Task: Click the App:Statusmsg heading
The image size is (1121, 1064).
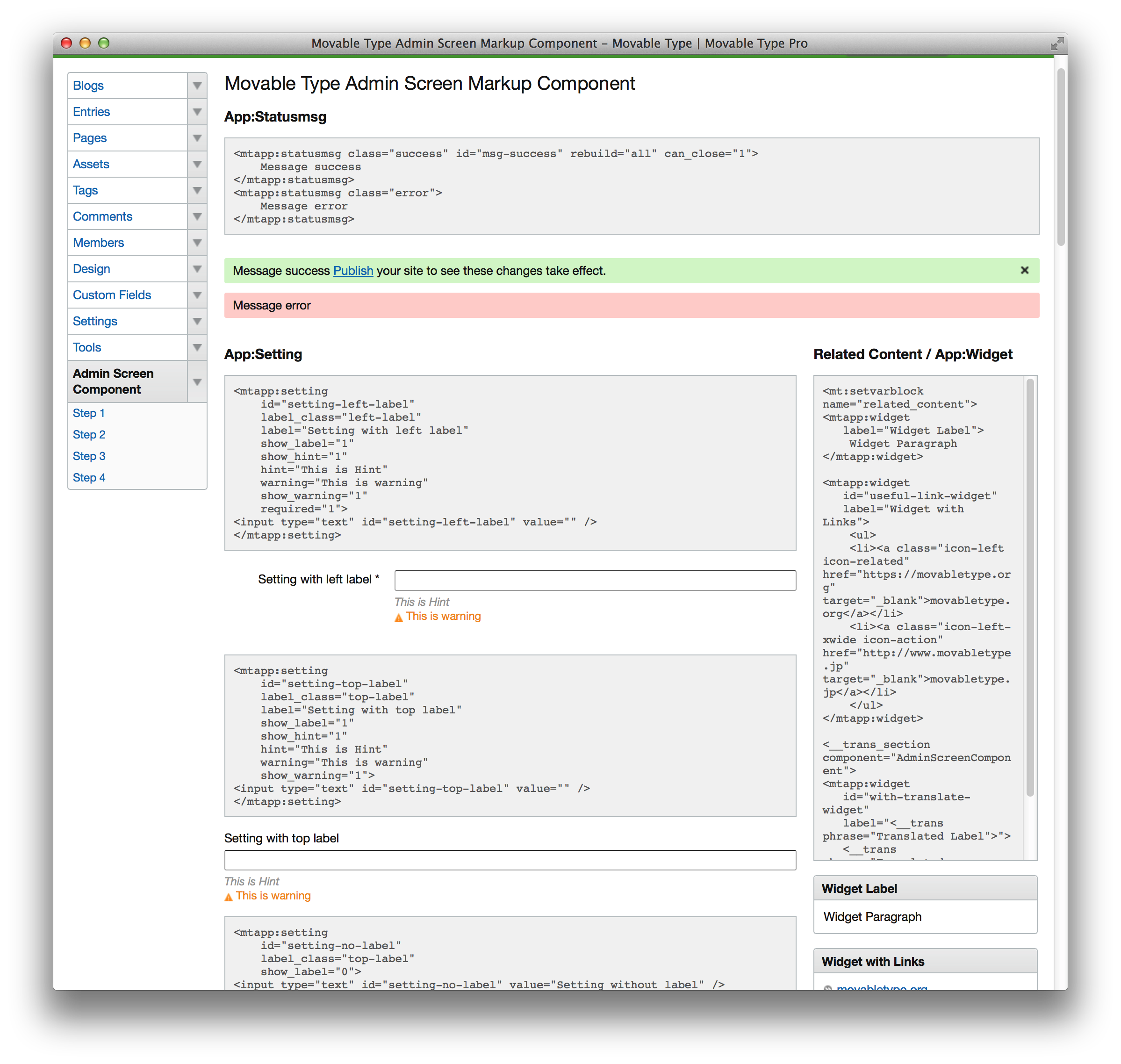Action: pyautogui.click(x=275, y=117)
